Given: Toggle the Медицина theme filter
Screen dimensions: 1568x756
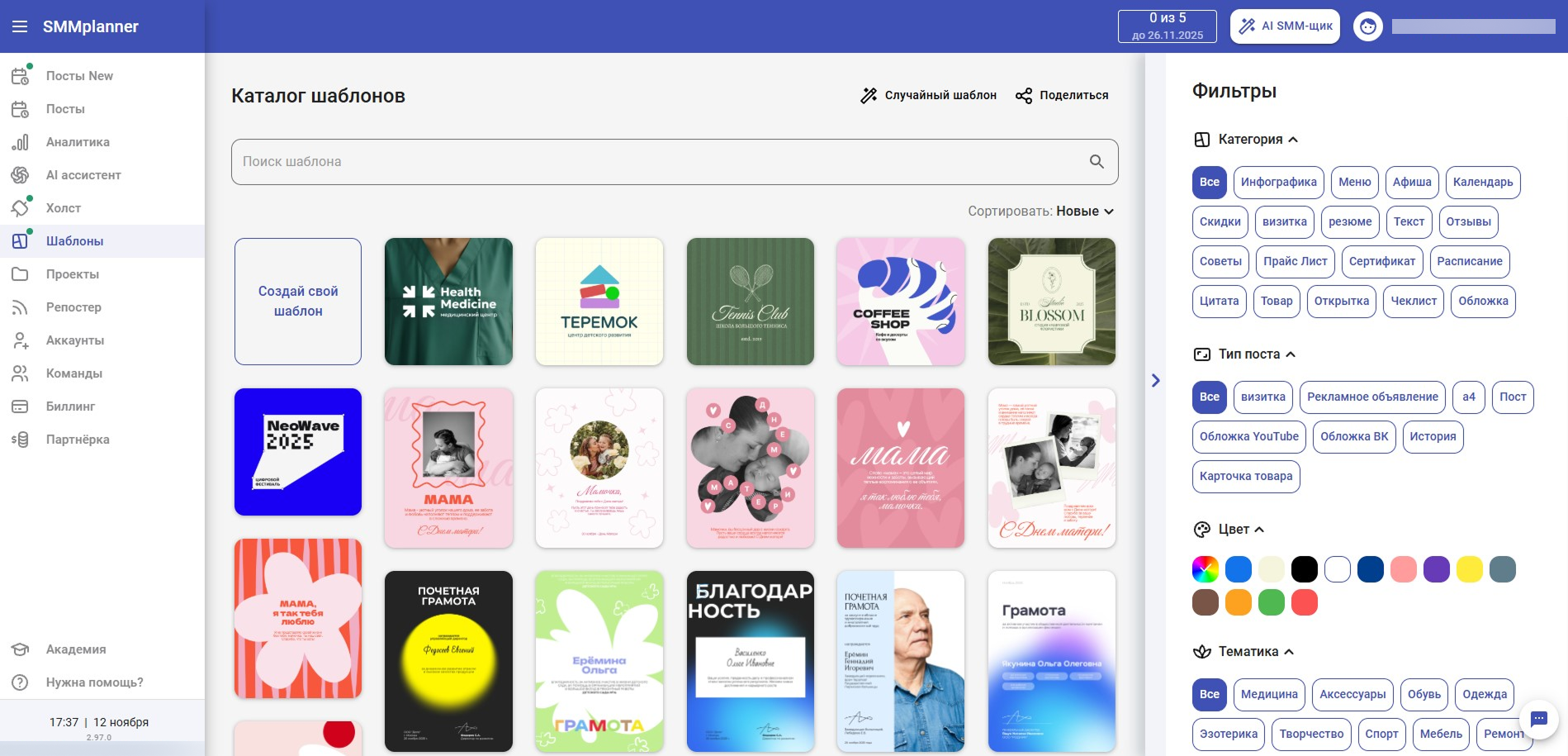Looking at the screenshot, I should (1269, 695).
